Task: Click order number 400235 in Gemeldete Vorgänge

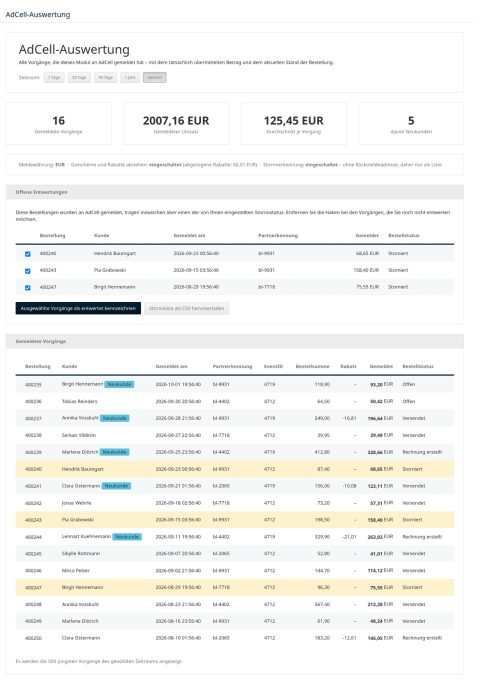Action: [33, 384]
